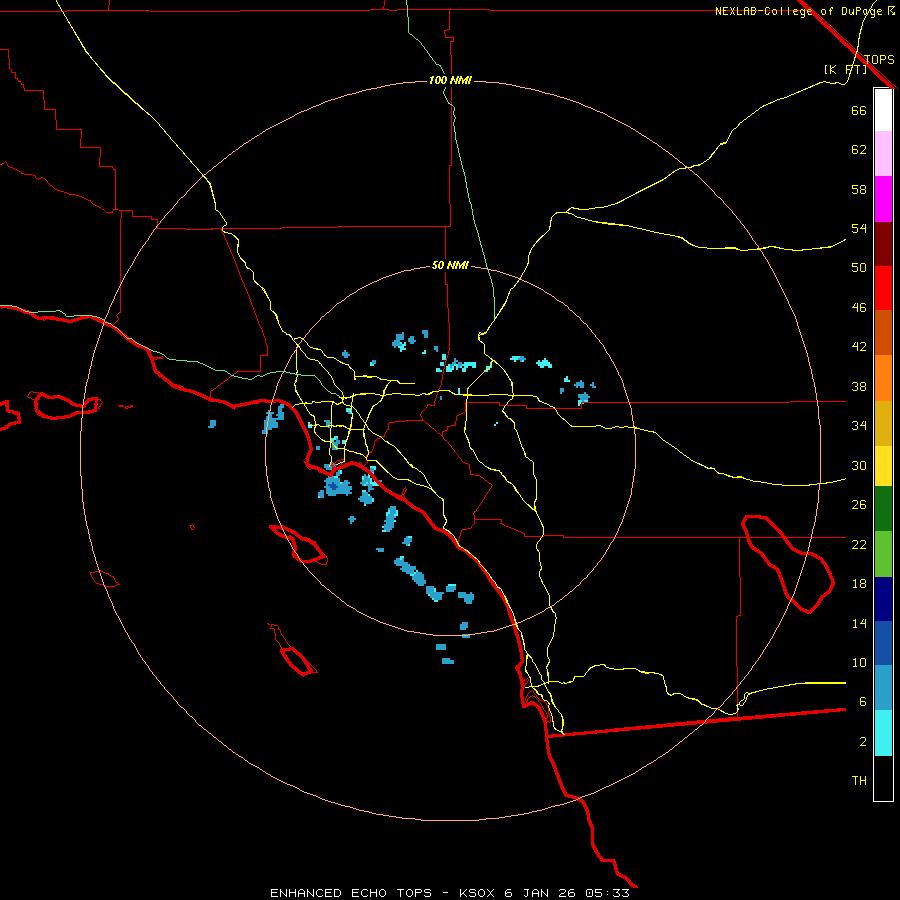The height and width of the screenshot is (900, 900).
Task: Click the 05:33 timestamp in the caption
Action: (x=607, y=893)
